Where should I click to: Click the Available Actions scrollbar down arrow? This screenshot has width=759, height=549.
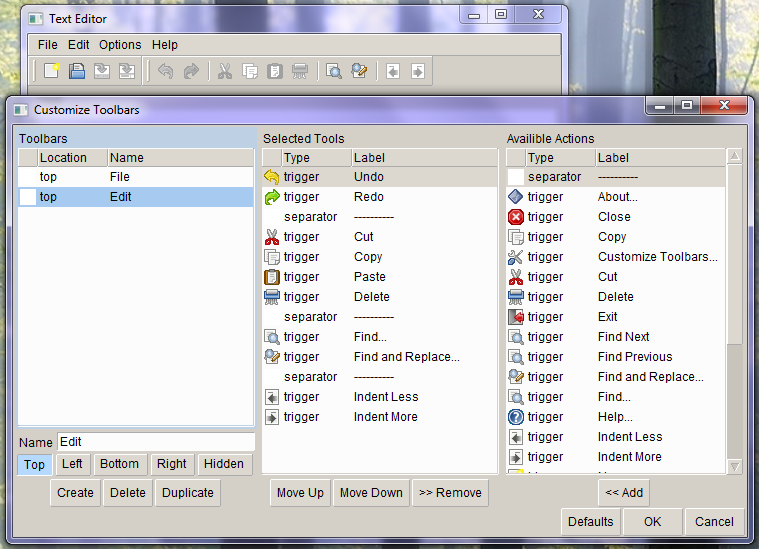[734, 467]
